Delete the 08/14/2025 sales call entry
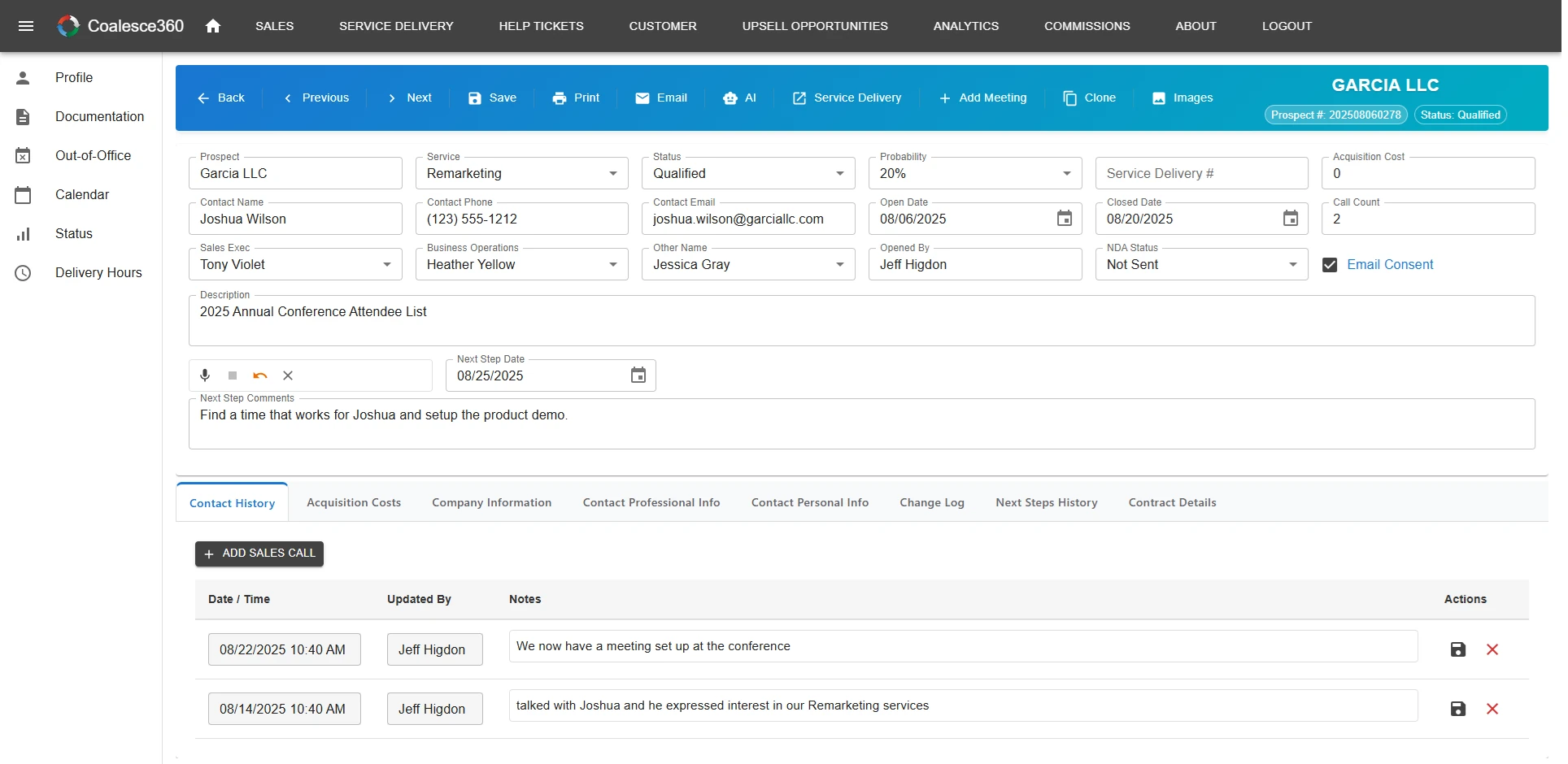The image size is (1568, 764). click(1492, 709)
